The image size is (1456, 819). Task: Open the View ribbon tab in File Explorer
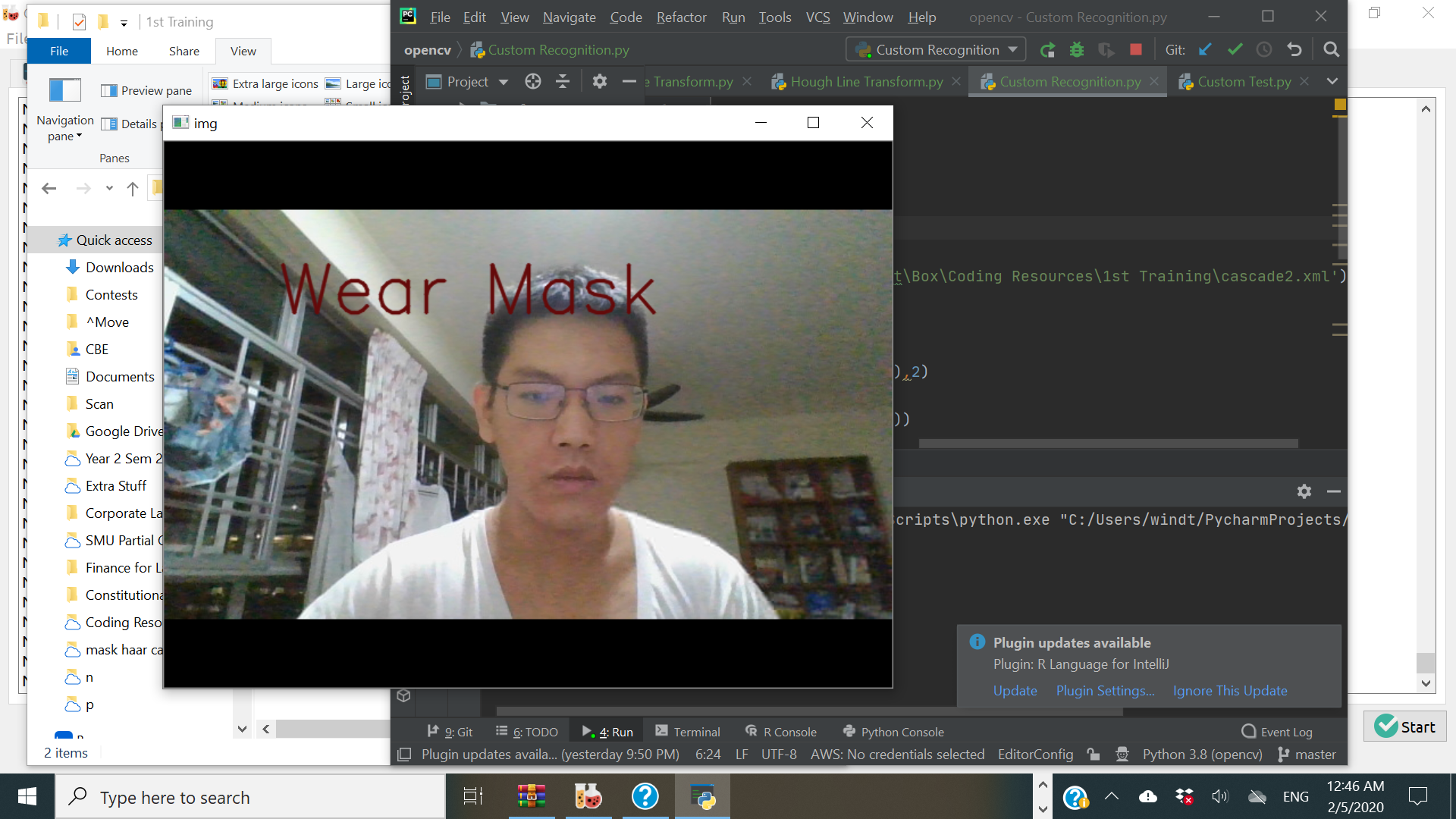tap(243, 52)
